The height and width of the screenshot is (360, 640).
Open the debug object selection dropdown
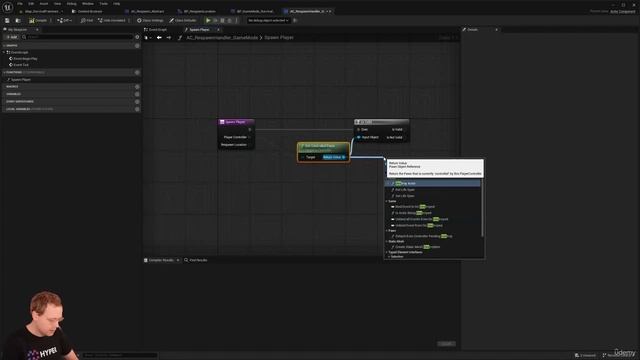268,20
